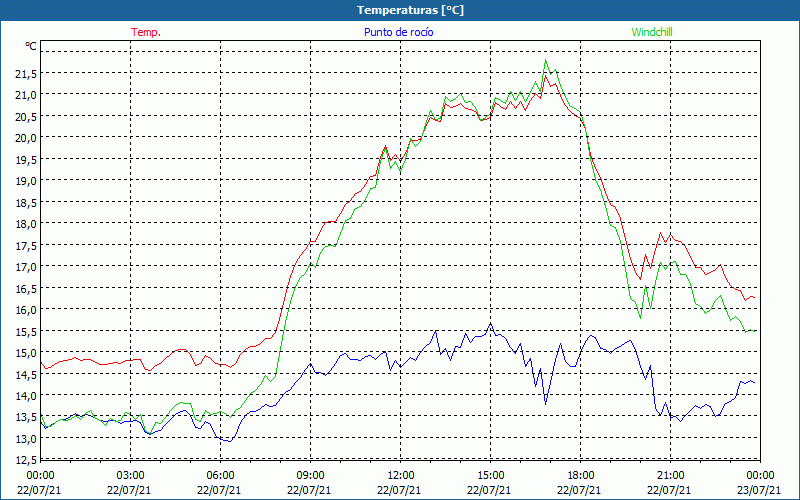Viewport: 800px width, 500px height.
Task: Click the '19,0' y-axis value
Action: [x=26, y=181]
